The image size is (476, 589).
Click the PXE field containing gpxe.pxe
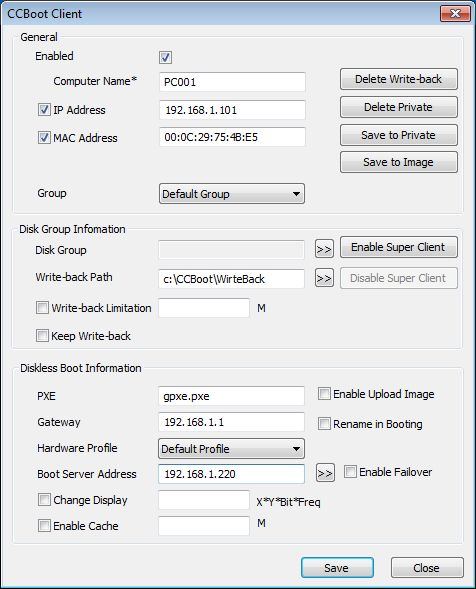(231, 396)
